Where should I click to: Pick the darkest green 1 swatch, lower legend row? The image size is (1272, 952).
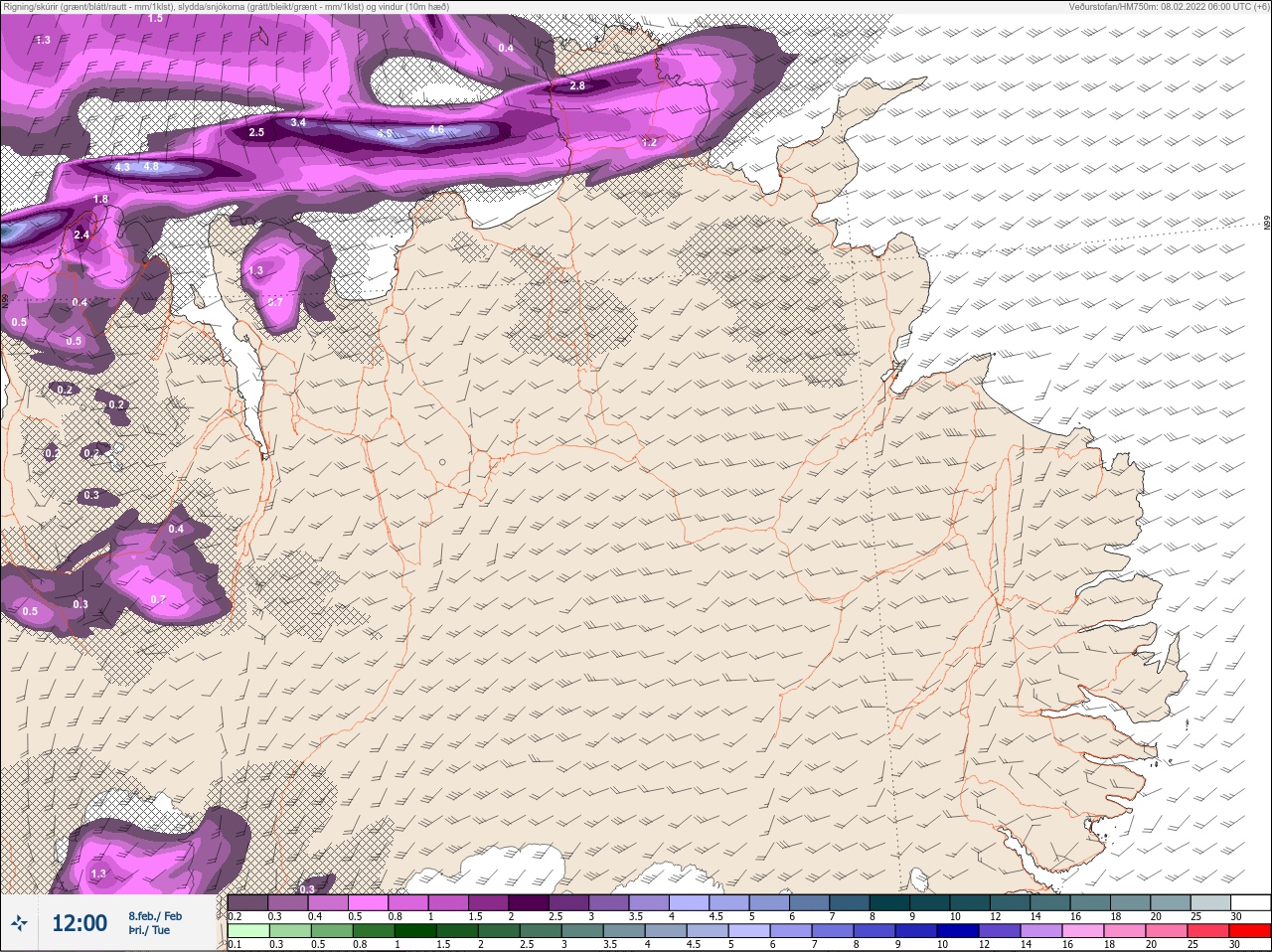(415, 931)
